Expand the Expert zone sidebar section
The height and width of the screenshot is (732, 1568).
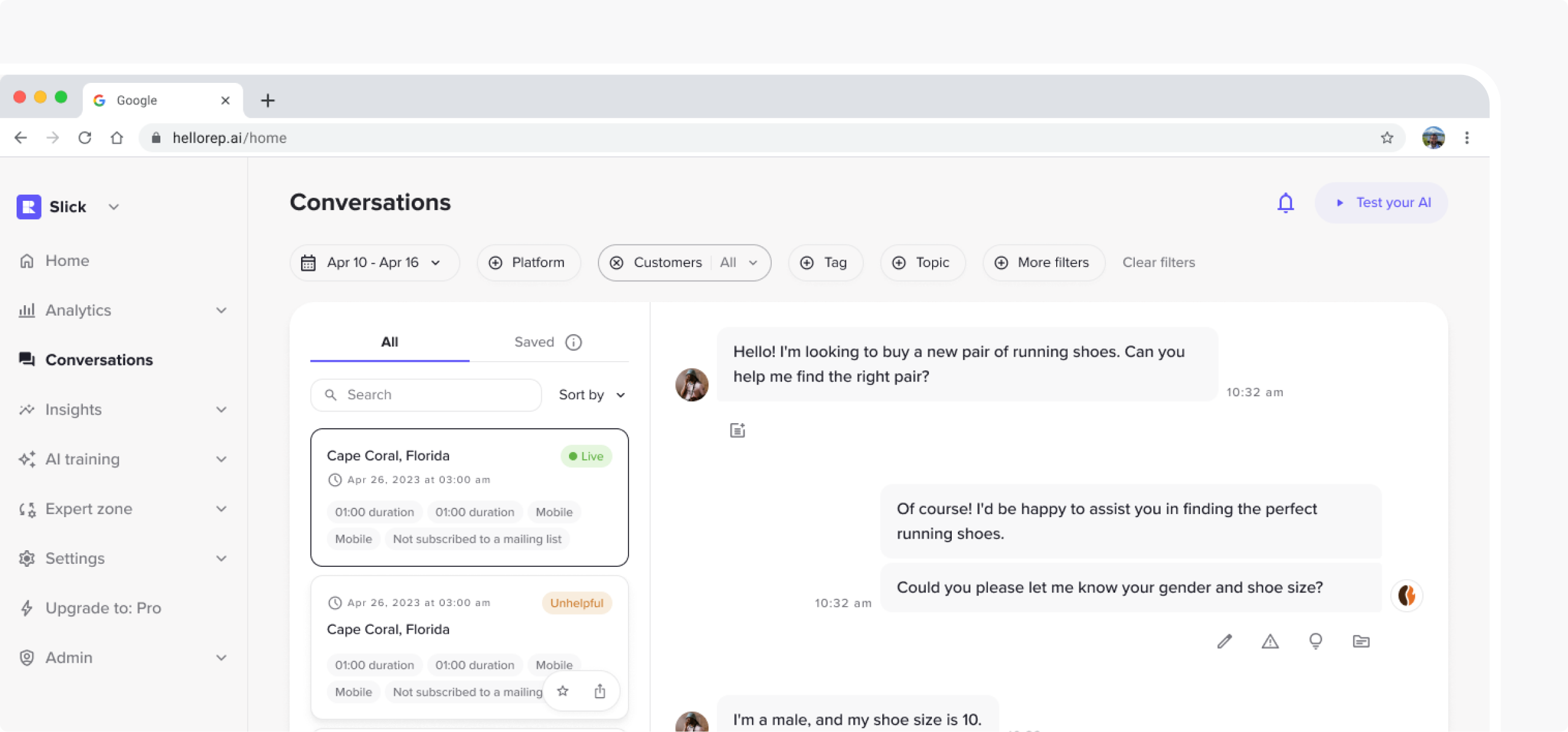[221, 509]
